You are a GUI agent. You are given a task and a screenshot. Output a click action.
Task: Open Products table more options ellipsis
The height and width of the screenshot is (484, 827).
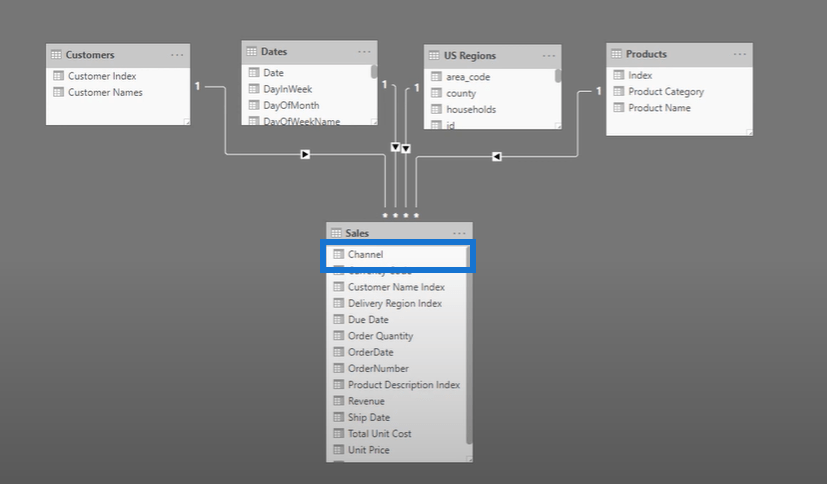coord(740,54)
